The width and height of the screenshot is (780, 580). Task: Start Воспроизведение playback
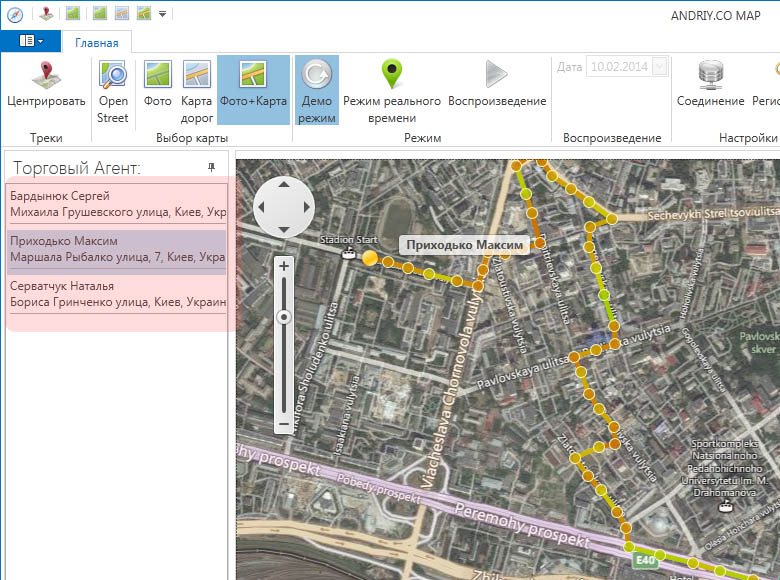pyautogui.click(x=497, y=85)
